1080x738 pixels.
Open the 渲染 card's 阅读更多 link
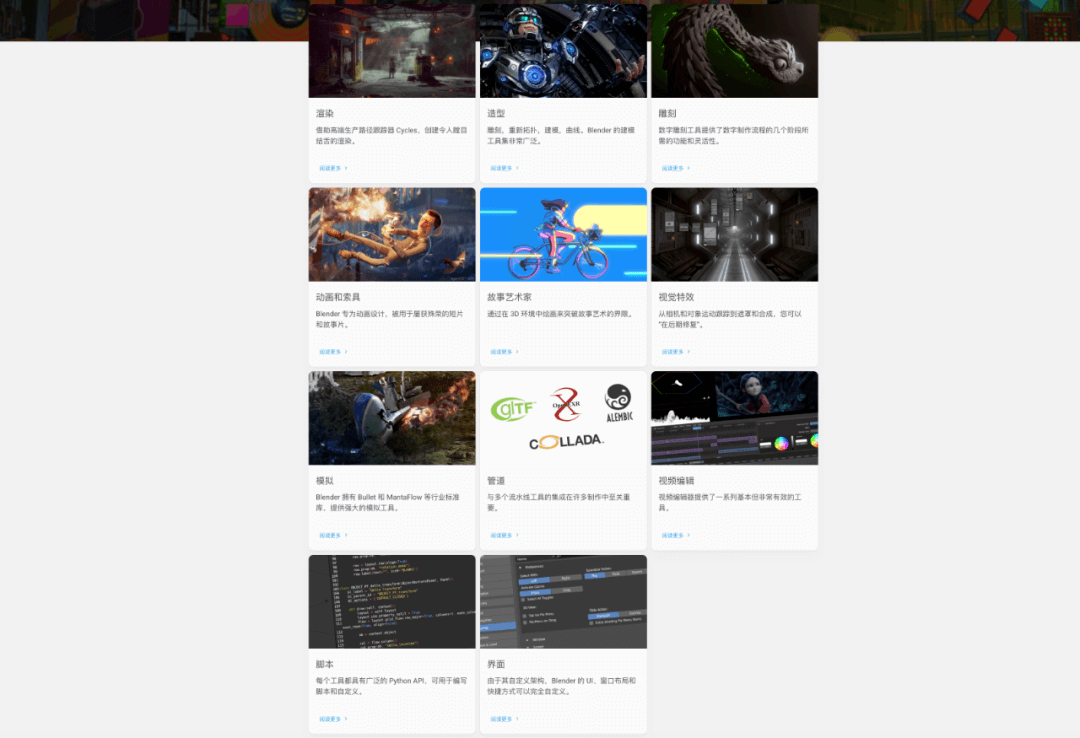pos(333,168)
